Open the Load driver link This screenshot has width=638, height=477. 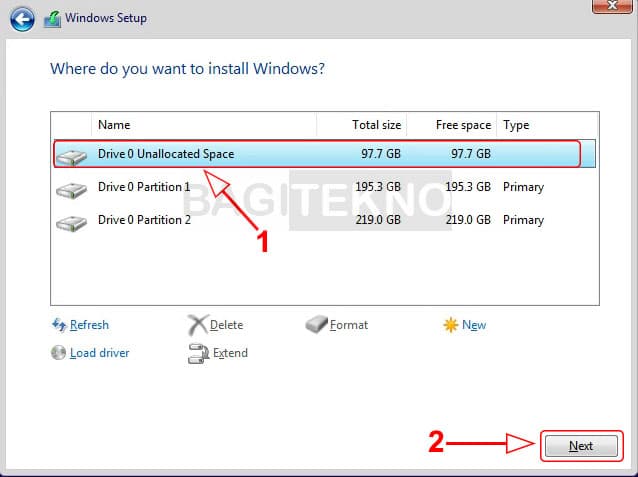(100, 352)
